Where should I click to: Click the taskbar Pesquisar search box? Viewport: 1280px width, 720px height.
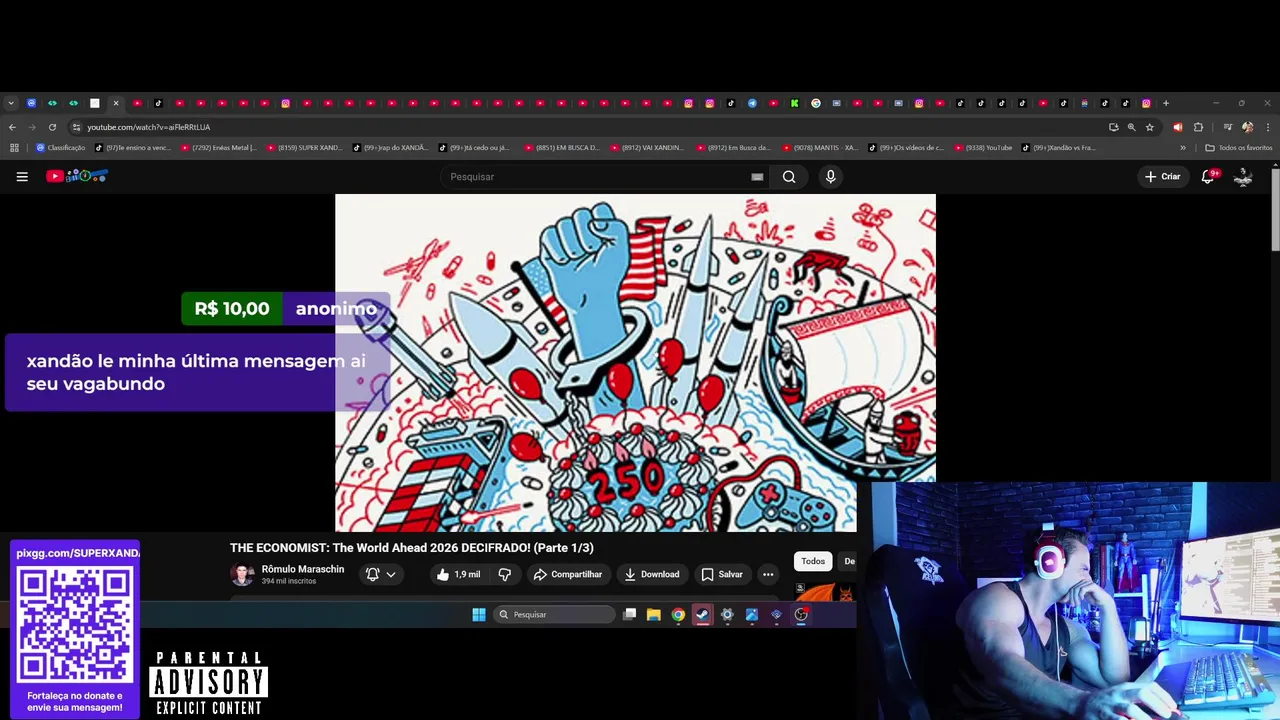554,615
